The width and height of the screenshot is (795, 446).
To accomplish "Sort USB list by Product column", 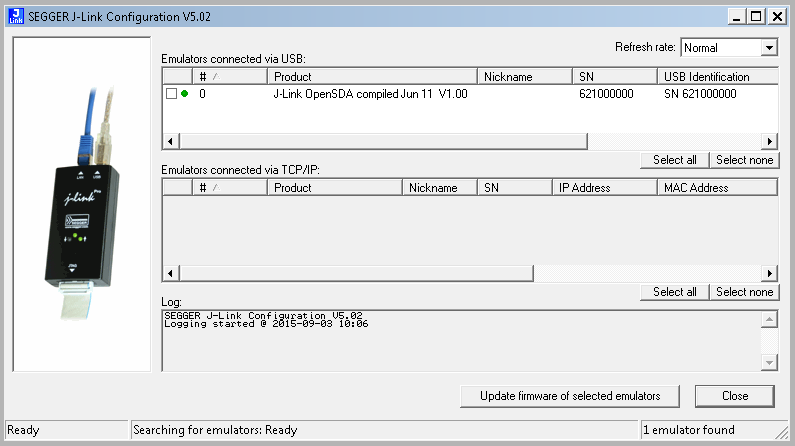I will (x=372, y=77).
